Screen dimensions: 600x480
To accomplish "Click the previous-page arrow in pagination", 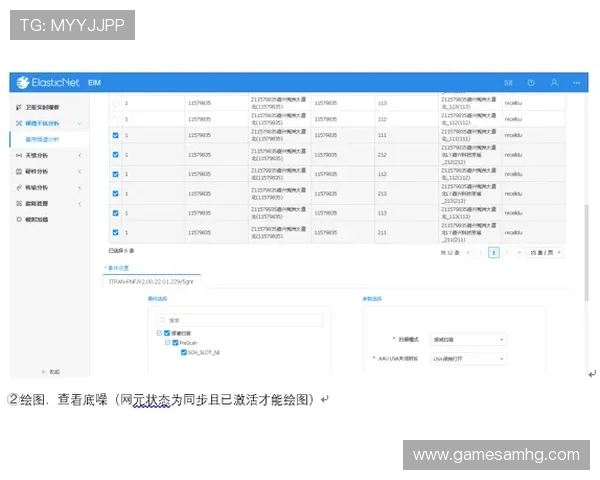I will click(x=481, y=253).
